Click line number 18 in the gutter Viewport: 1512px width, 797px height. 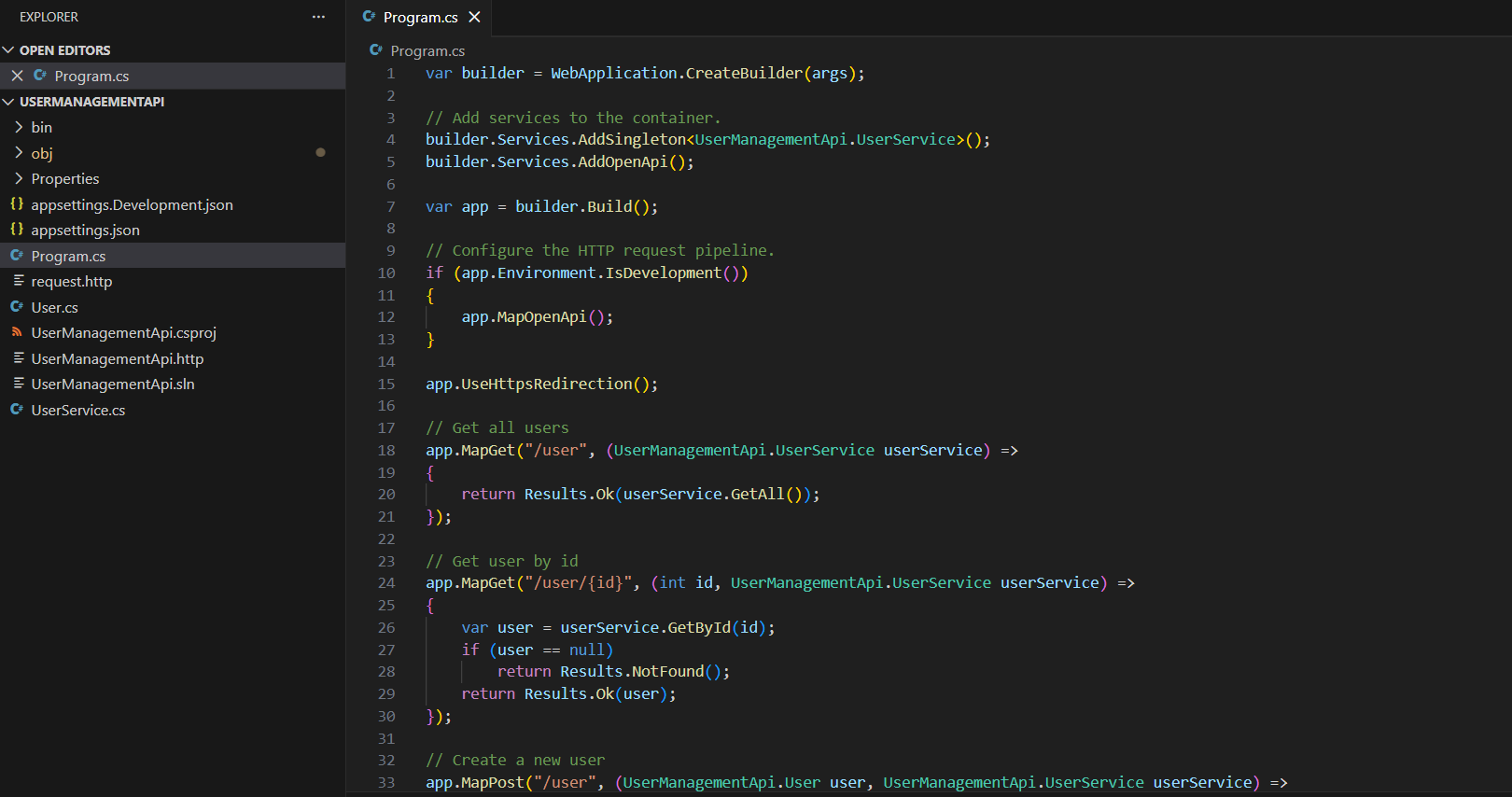pos(386,450)
